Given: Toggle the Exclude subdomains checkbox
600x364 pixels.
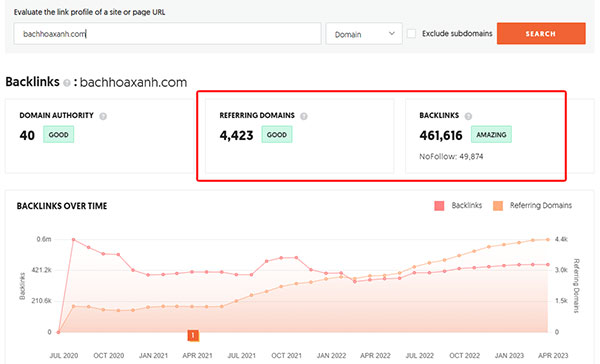Looking at the screenshot, I should (x=411, y=34).
